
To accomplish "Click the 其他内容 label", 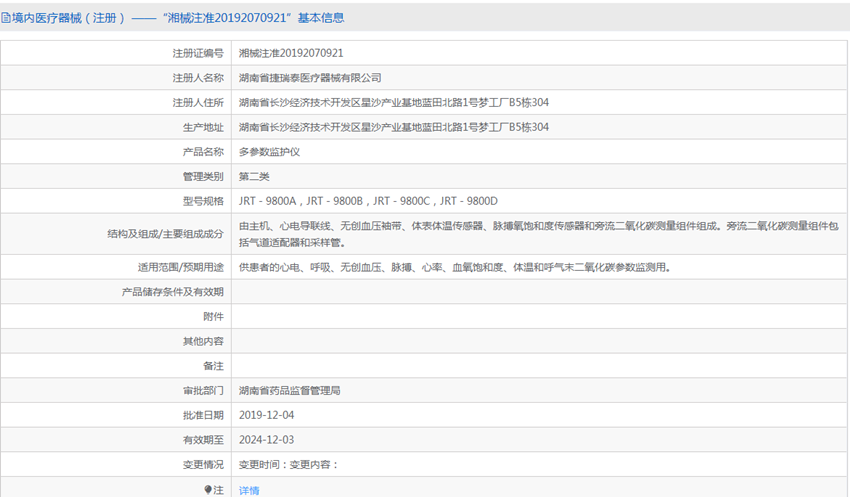I will [x=203, y=341].
